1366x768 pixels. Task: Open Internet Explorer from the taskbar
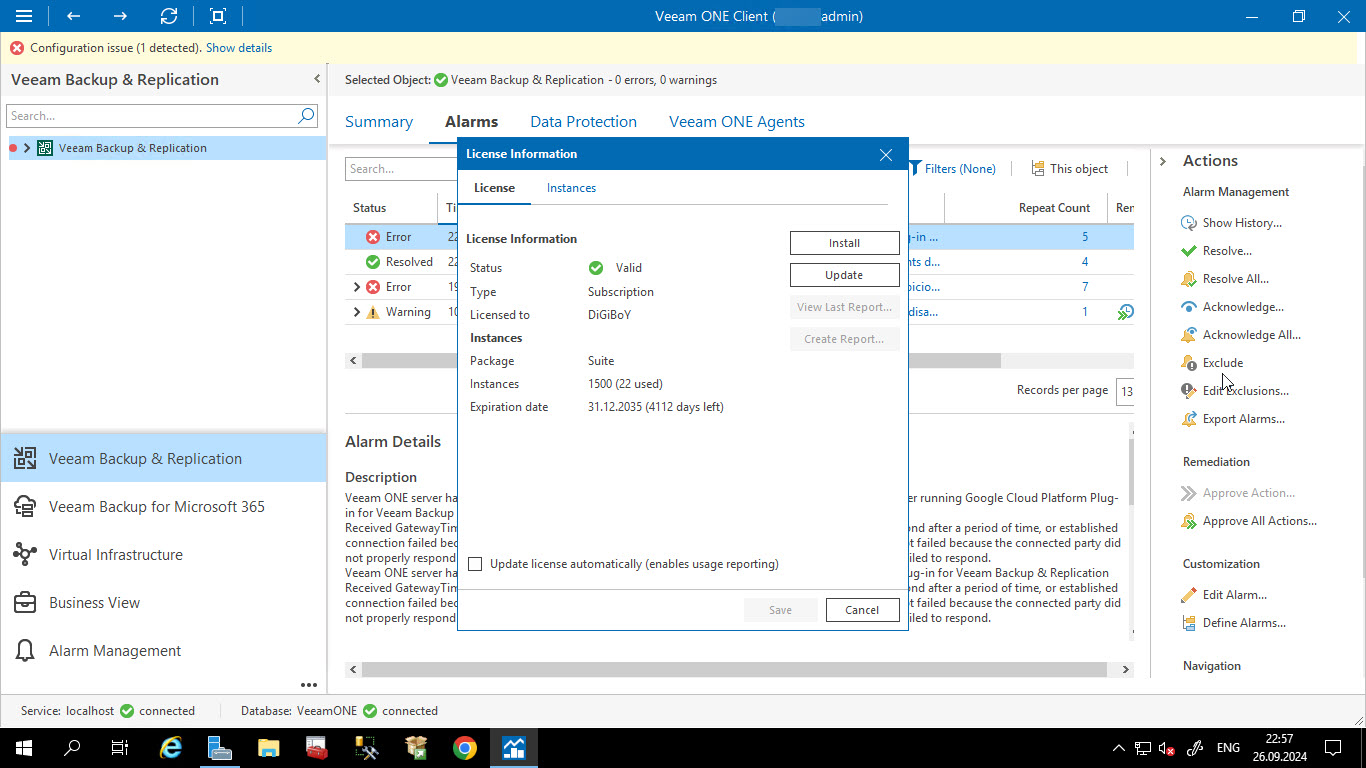click(171, 747)
